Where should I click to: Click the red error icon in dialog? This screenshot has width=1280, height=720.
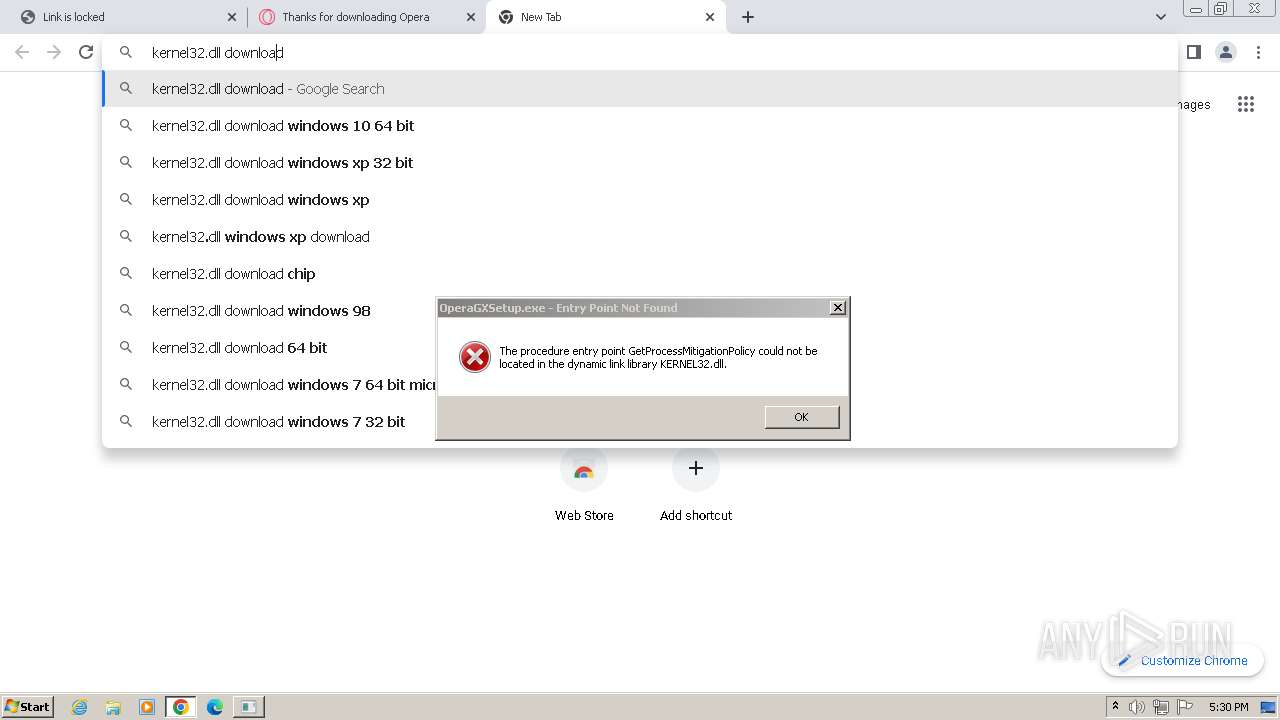(x=474, y=357)
